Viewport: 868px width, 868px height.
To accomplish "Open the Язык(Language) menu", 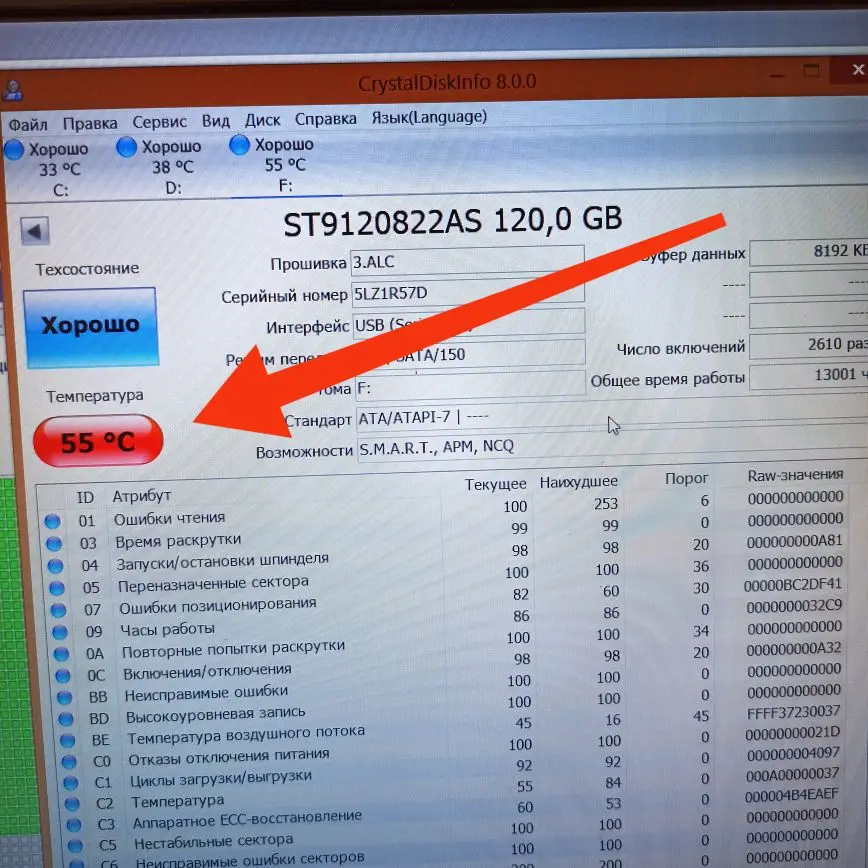I will [x=429, y=117].
